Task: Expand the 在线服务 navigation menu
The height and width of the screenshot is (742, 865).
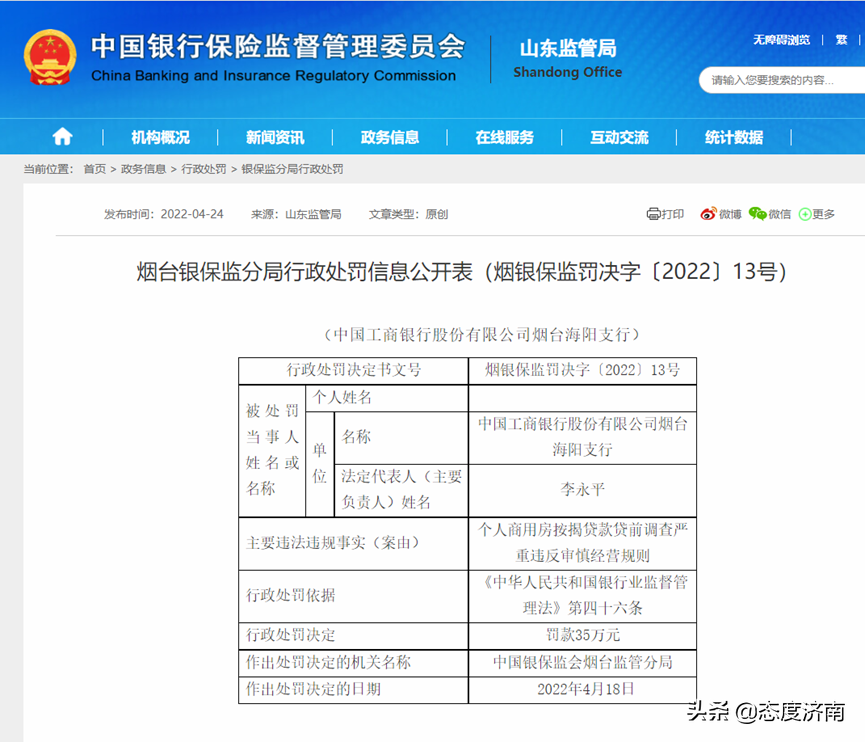Action: pos(505,136)
